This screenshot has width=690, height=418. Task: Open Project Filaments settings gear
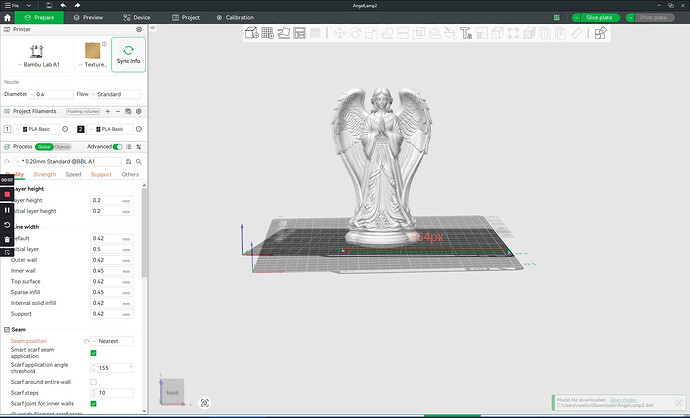[x=139, y=111]
